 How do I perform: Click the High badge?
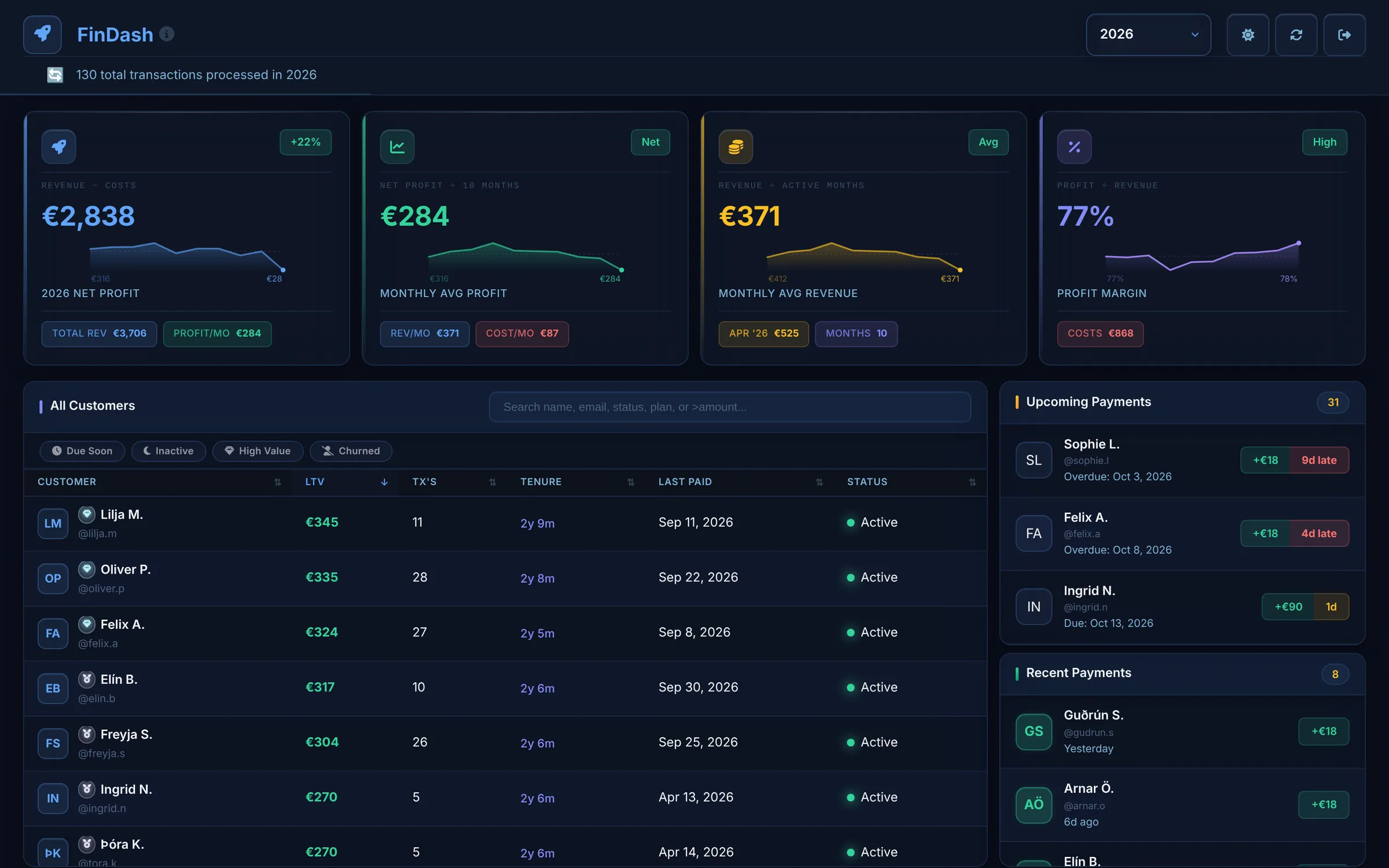click(x=1325, y=142)
